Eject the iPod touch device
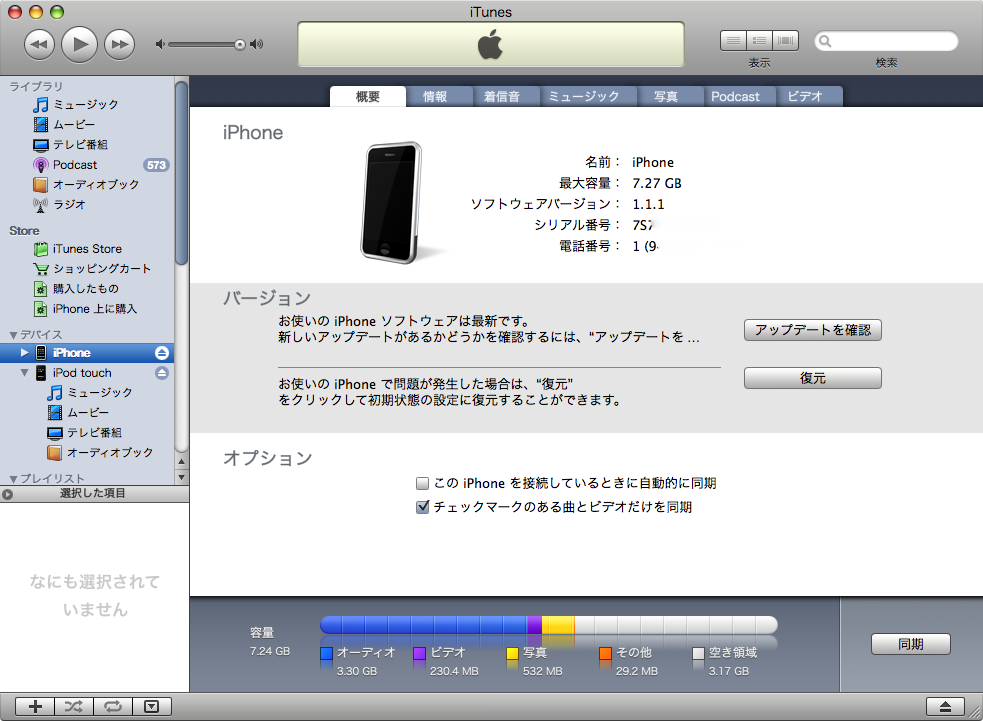 click(162, 373)
